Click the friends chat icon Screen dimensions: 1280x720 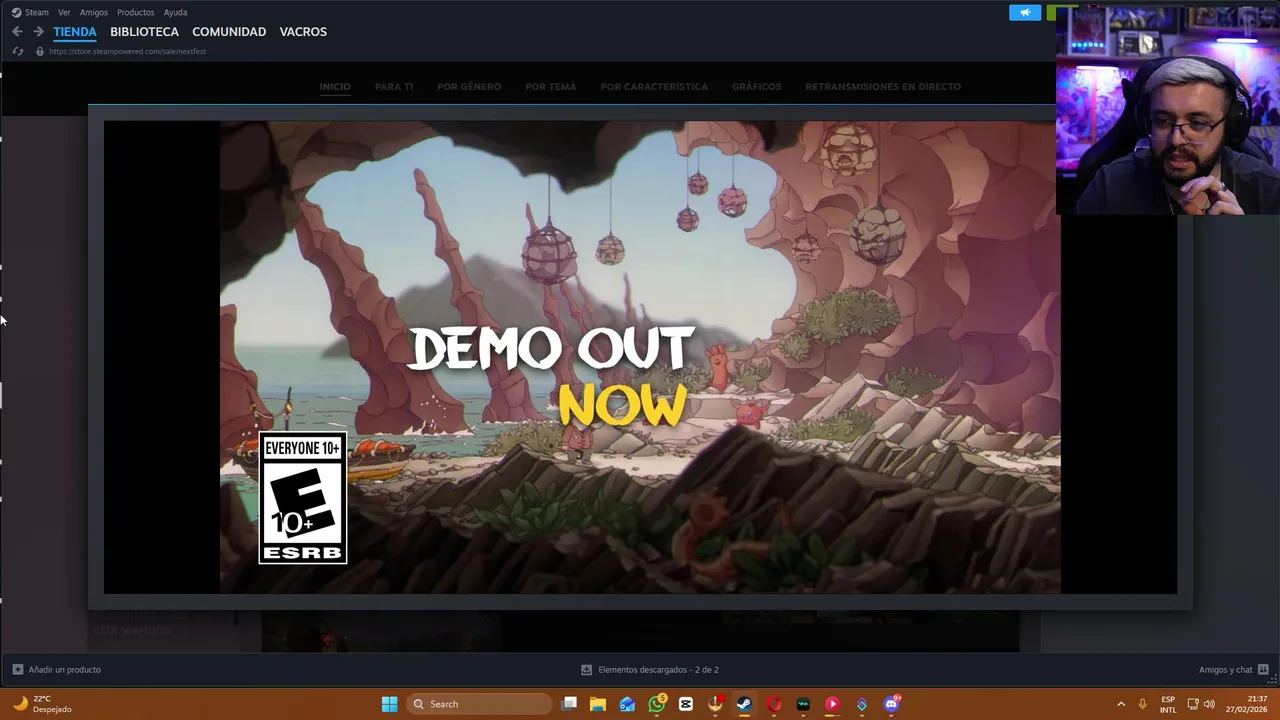pyautogui.click(x=1263, y=670)
